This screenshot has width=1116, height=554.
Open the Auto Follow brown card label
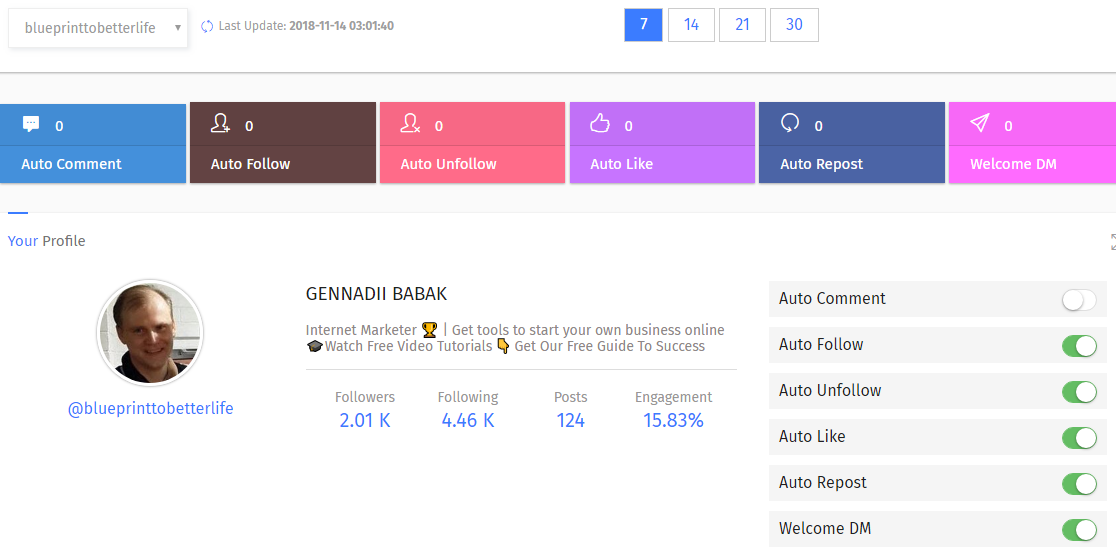click(x=251, y=164)
